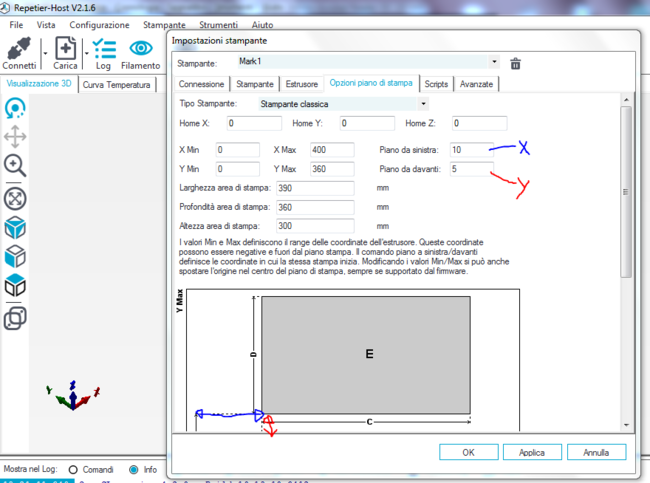Click the X Max input field

pyautogui.click(x=331, y=150)
